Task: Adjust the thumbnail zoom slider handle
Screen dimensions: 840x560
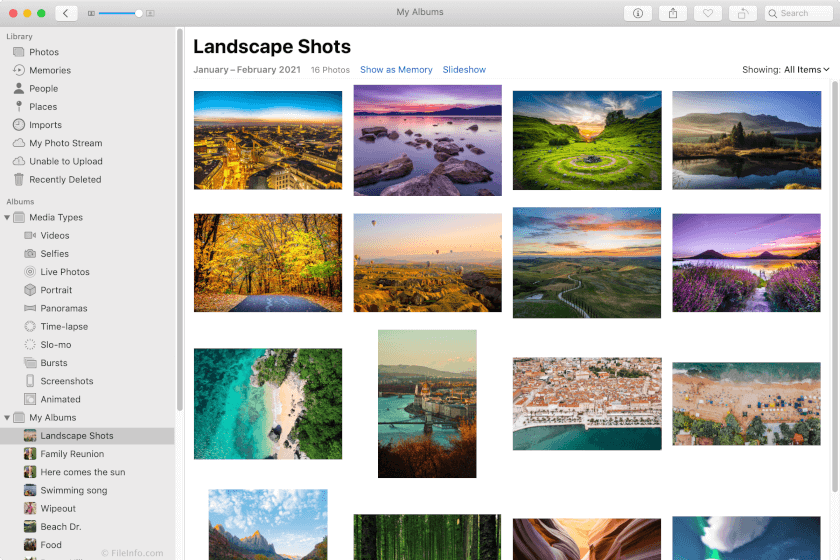Action: pos(139,13)
